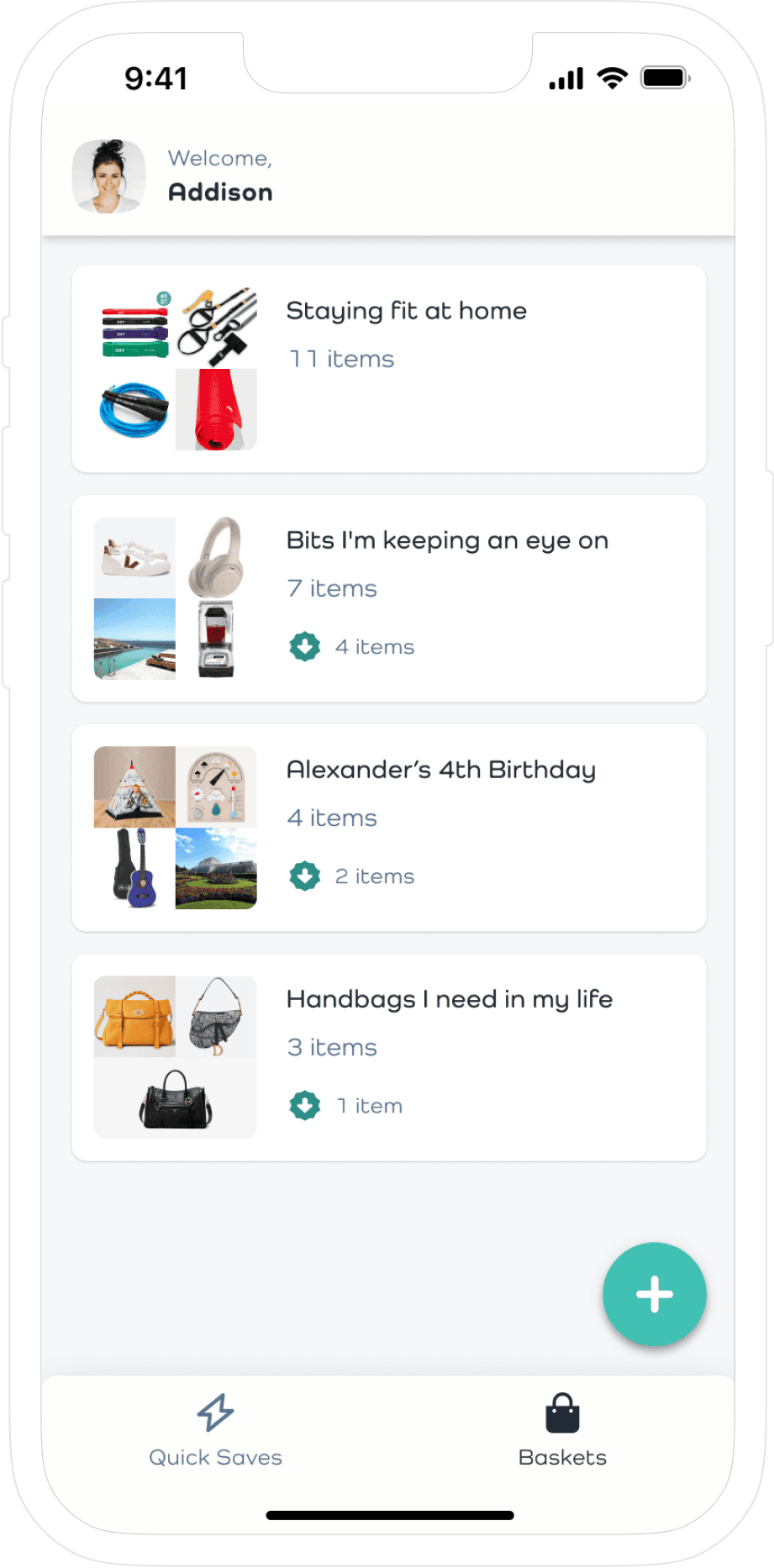774x1568 pixels.
Task: Select the Baskets shopping bag icon
Action: coord(561,1409)
